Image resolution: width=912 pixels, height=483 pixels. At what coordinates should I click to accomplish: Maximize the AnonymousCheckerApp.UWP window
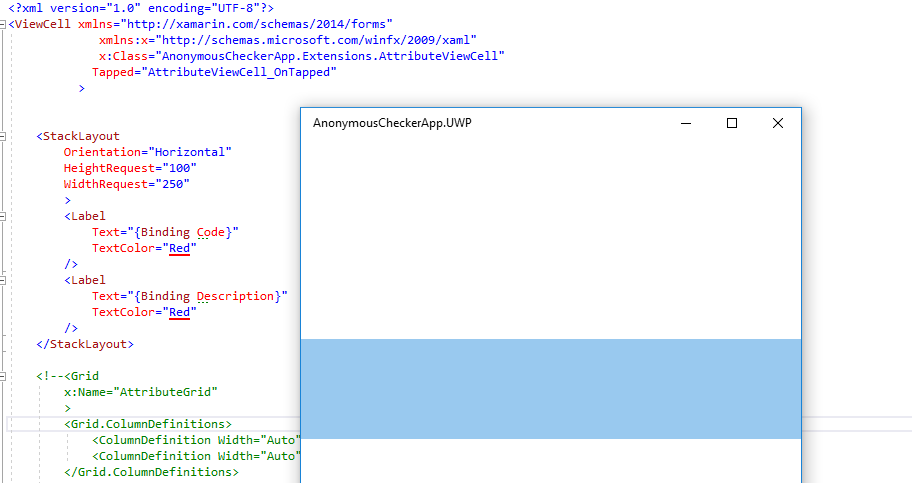click(x=732, y=123)
